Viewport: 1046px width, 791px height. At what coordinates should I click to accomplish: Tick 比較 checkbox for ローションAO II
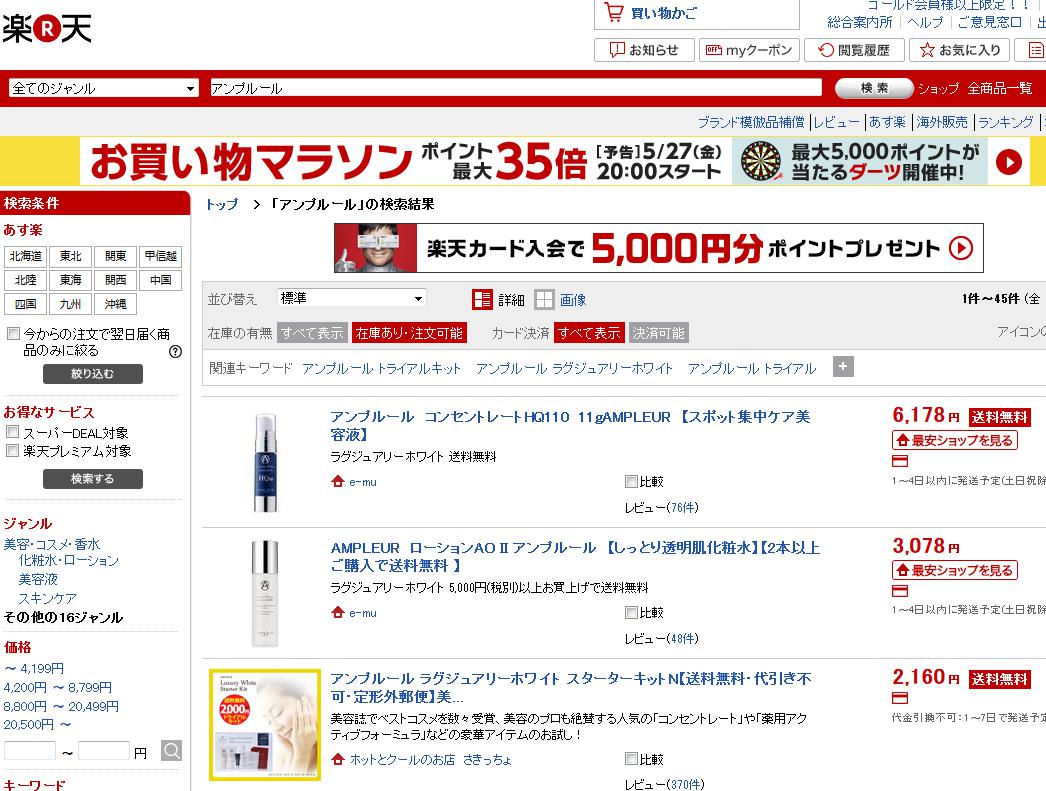pos(631,612)
